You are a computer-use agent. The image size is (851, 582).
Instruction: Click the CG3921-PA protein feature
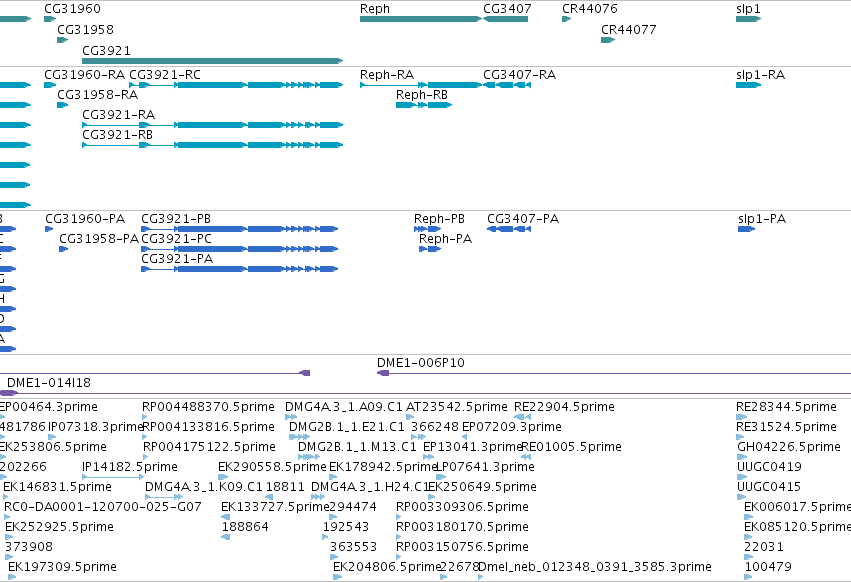point(239,269)
